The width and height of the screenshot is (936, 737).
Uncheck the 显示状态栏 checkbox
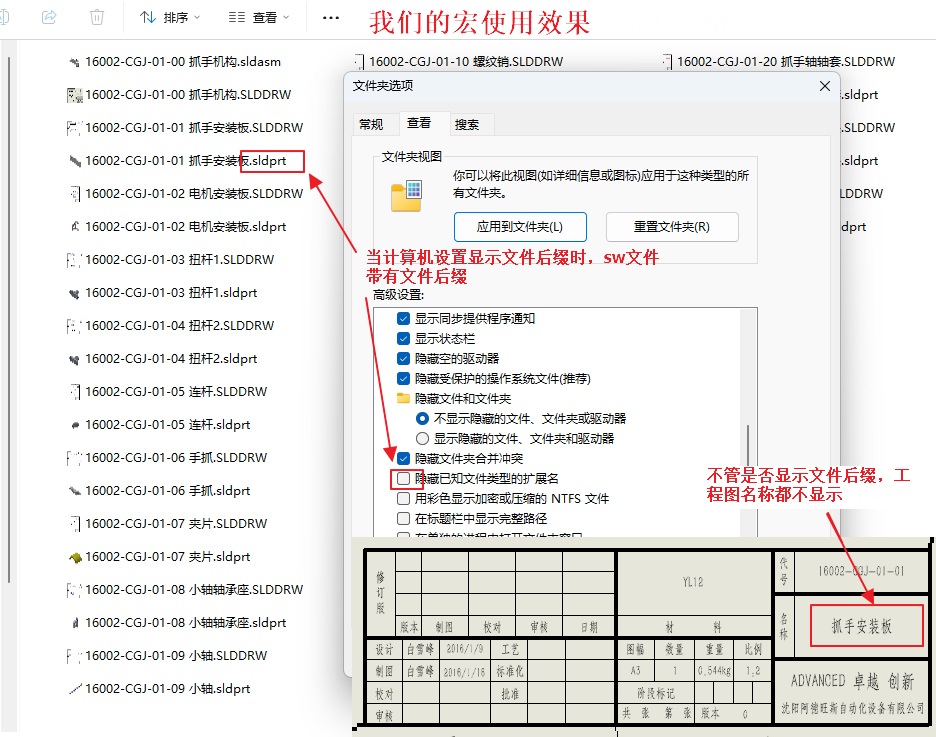pyautogui.click(x=403, y=339)
